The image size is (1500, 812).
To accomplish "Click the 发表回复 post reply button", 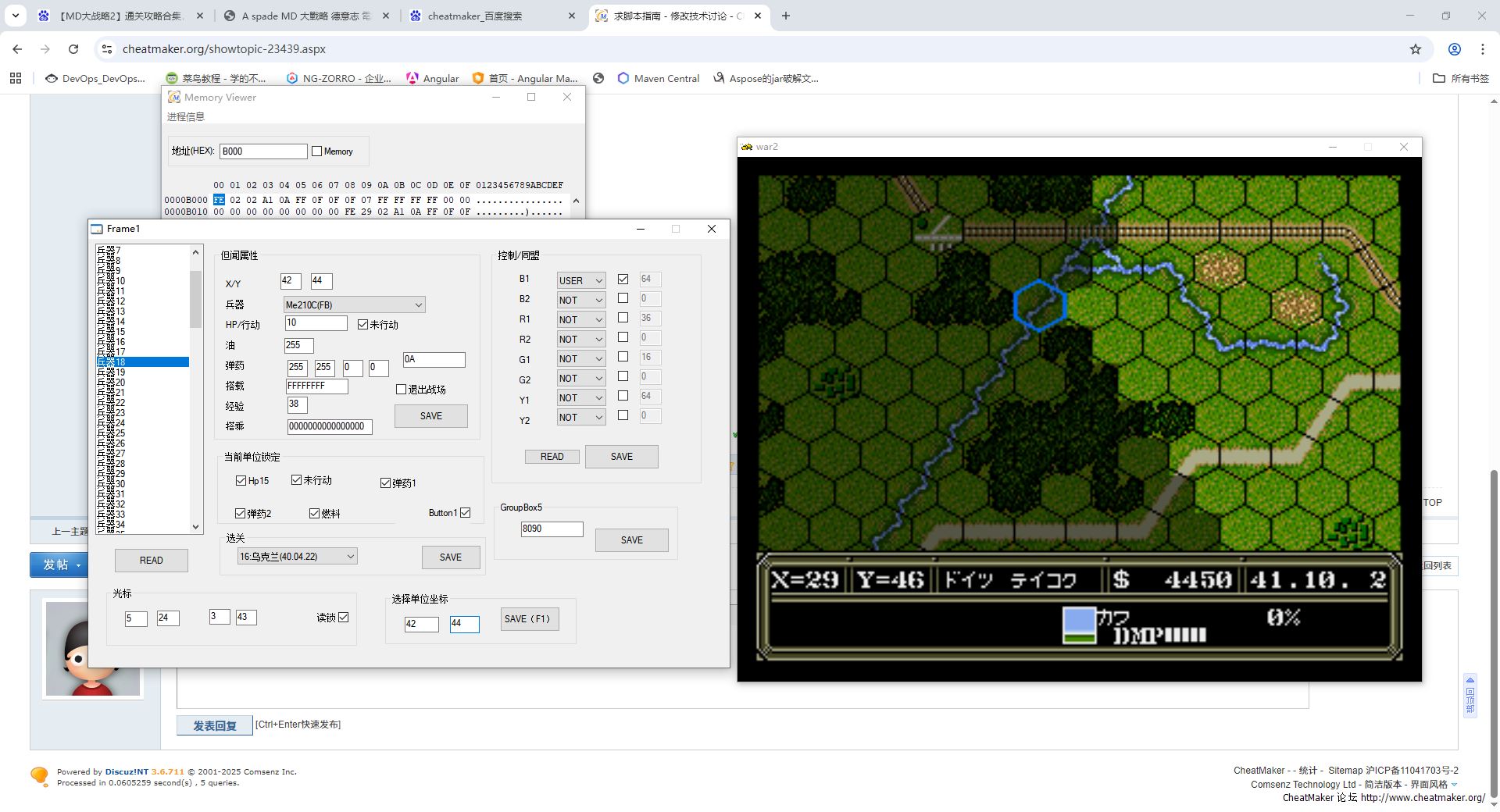I will click(x=214, y=725).
